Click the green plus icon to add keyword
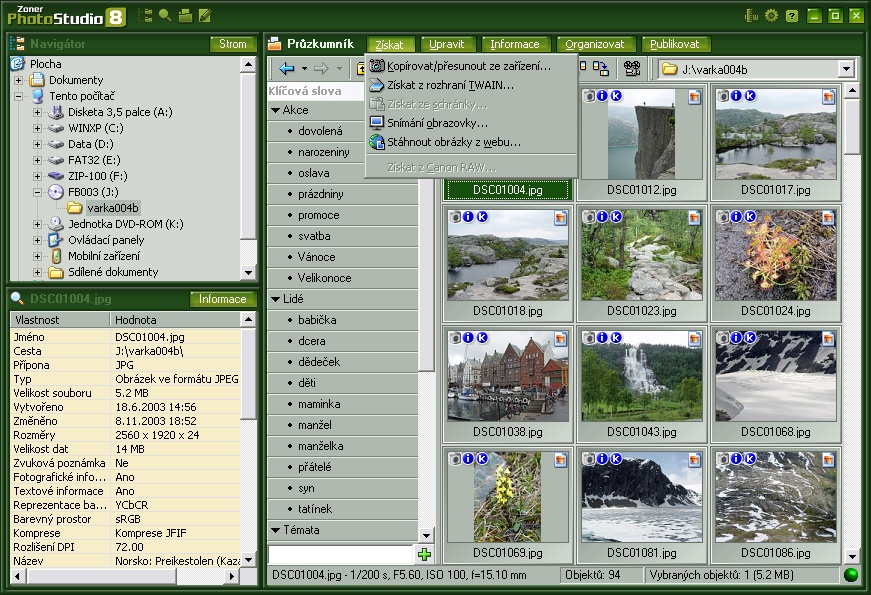Screen dimensions: 871x595 [x=424, y=554]
